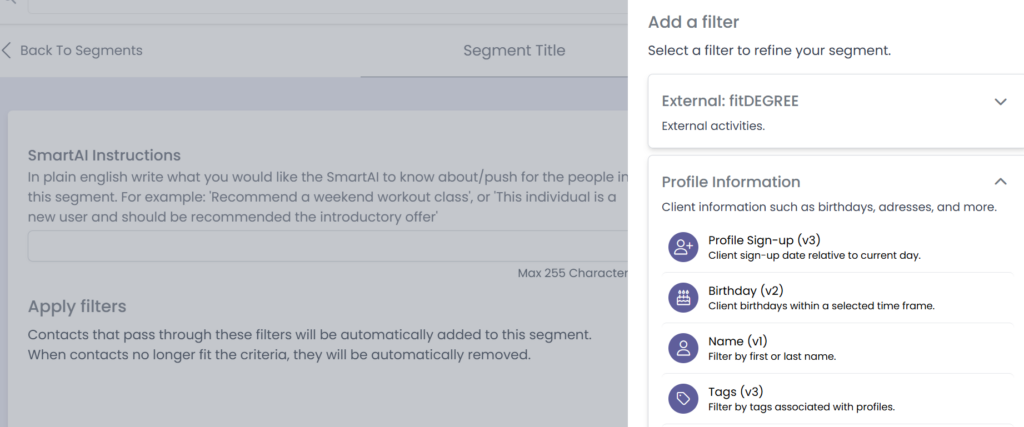1024x427 pixels.
Task: Click 'Client birthdays within a selected time frame'
Action: point(821,306)
